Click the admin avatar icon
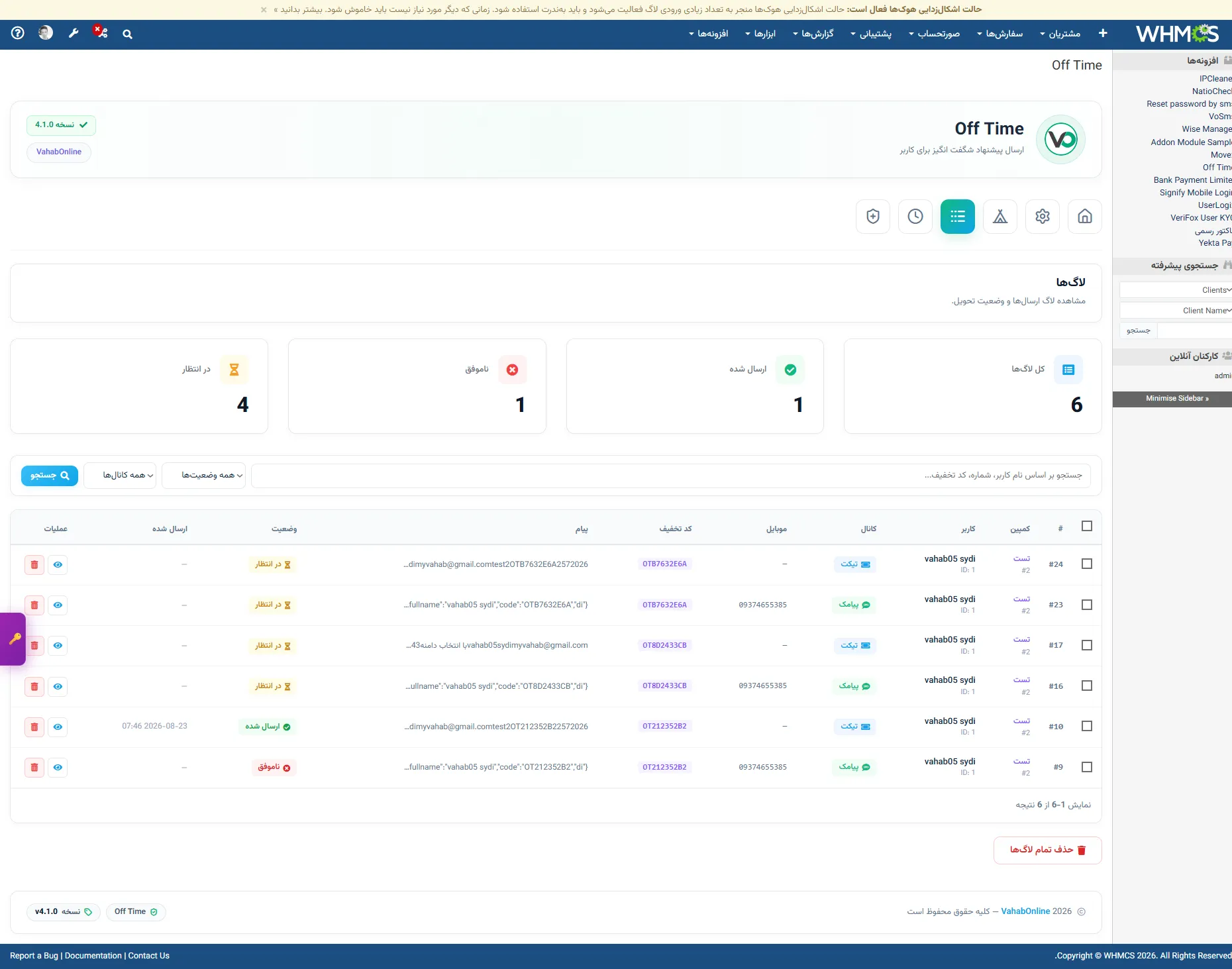 click(46, 32)
